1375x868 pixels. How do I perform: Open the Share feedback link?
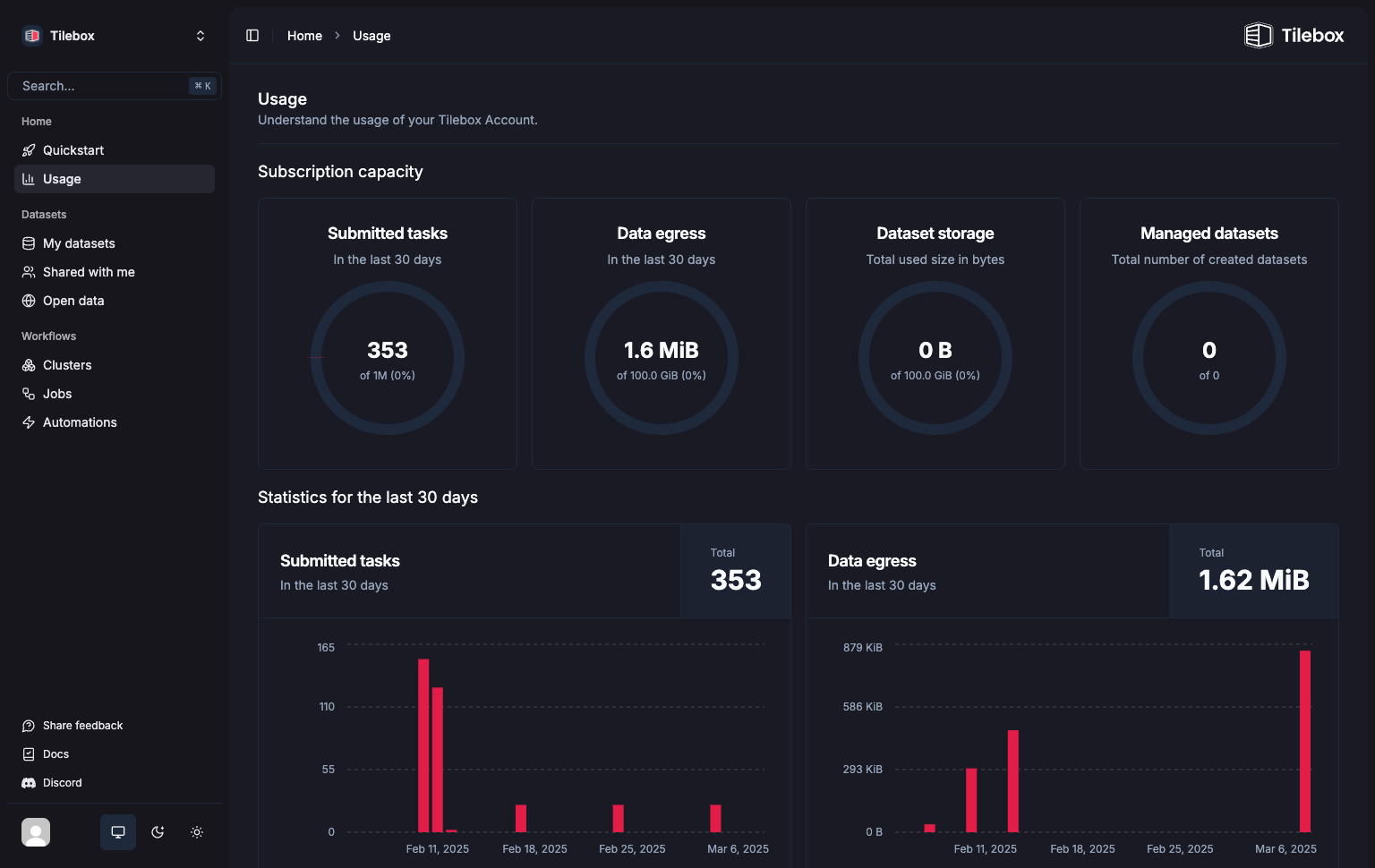click(x=82, y=726)
